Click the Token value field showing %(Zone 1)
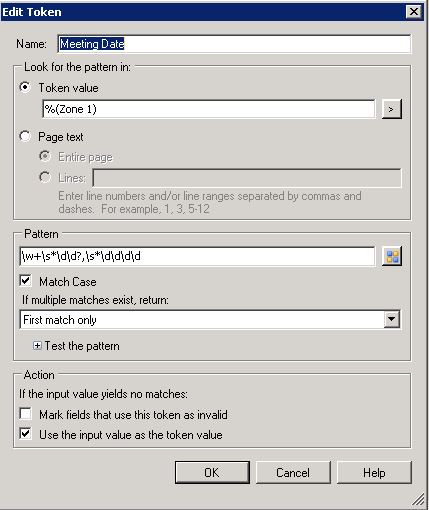This screenshot has height=510, width=429. point(209,109)
